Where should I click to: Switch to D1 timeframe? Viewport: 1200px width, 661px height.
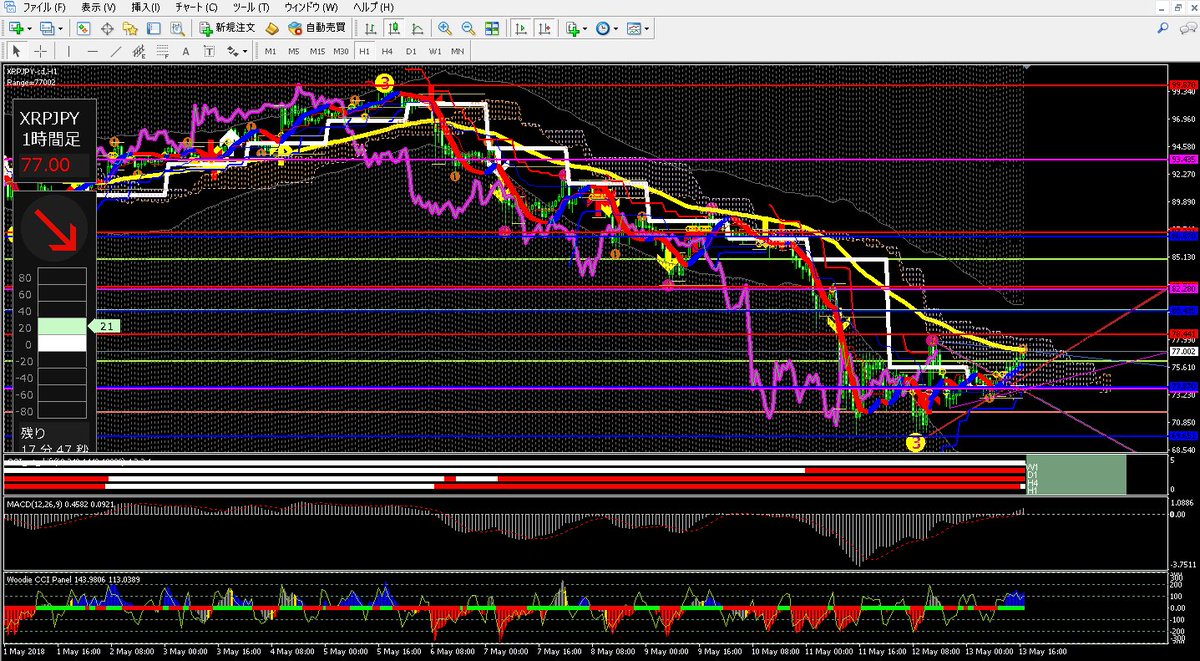[x=411, y=51]
